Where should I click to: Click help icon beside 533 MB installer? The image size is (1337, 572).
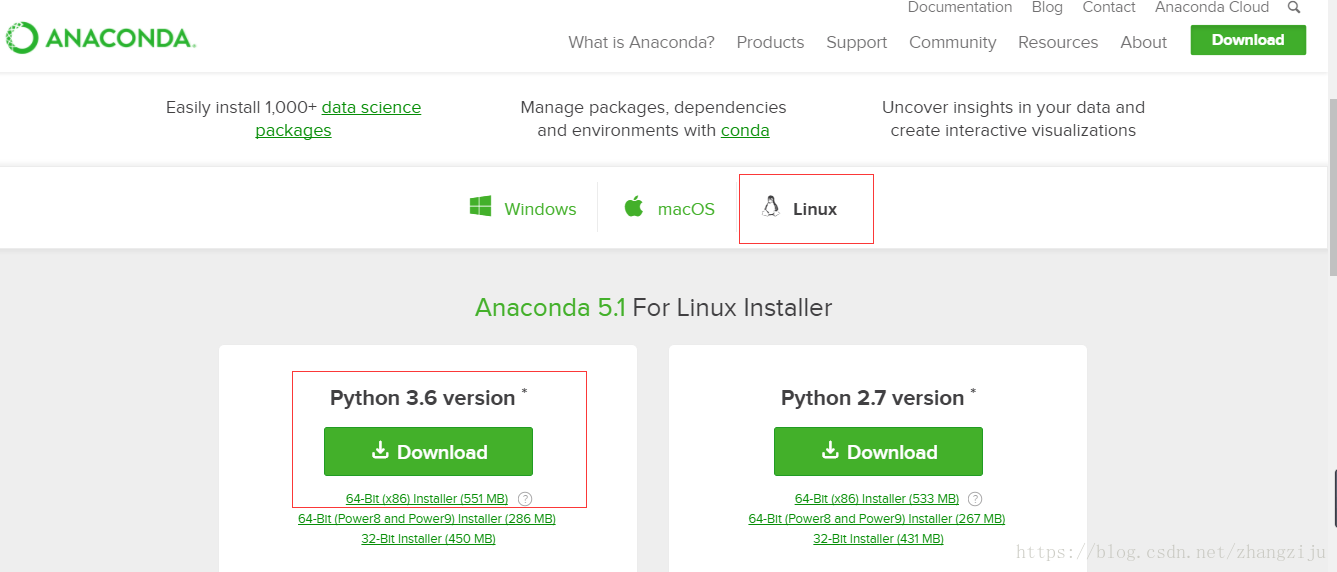coord(975,498)
